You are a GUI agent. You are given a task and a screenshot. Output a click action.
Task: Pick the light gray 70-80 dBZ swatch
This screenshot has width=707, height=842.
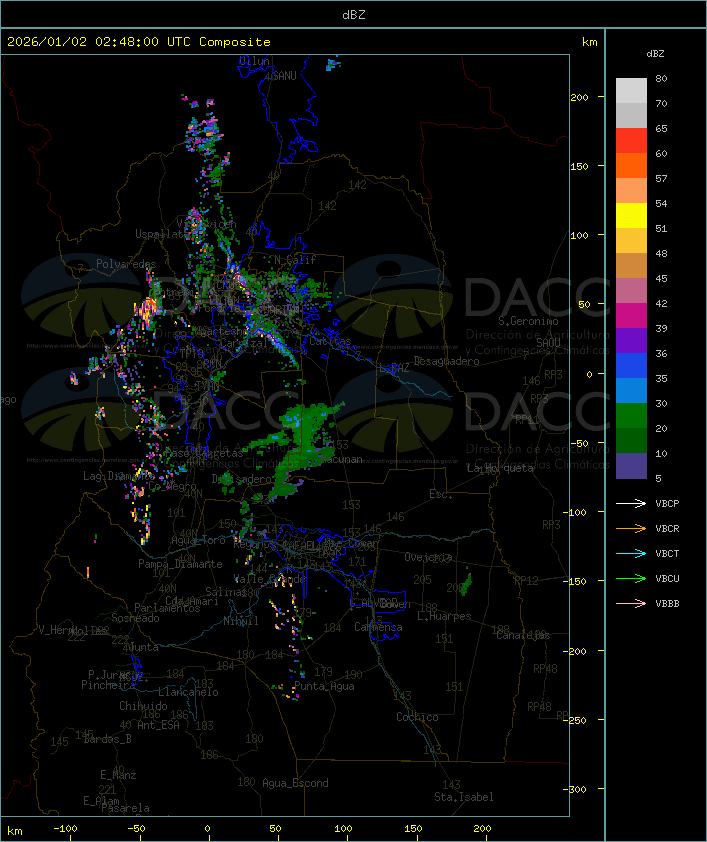tap(631, 91)
